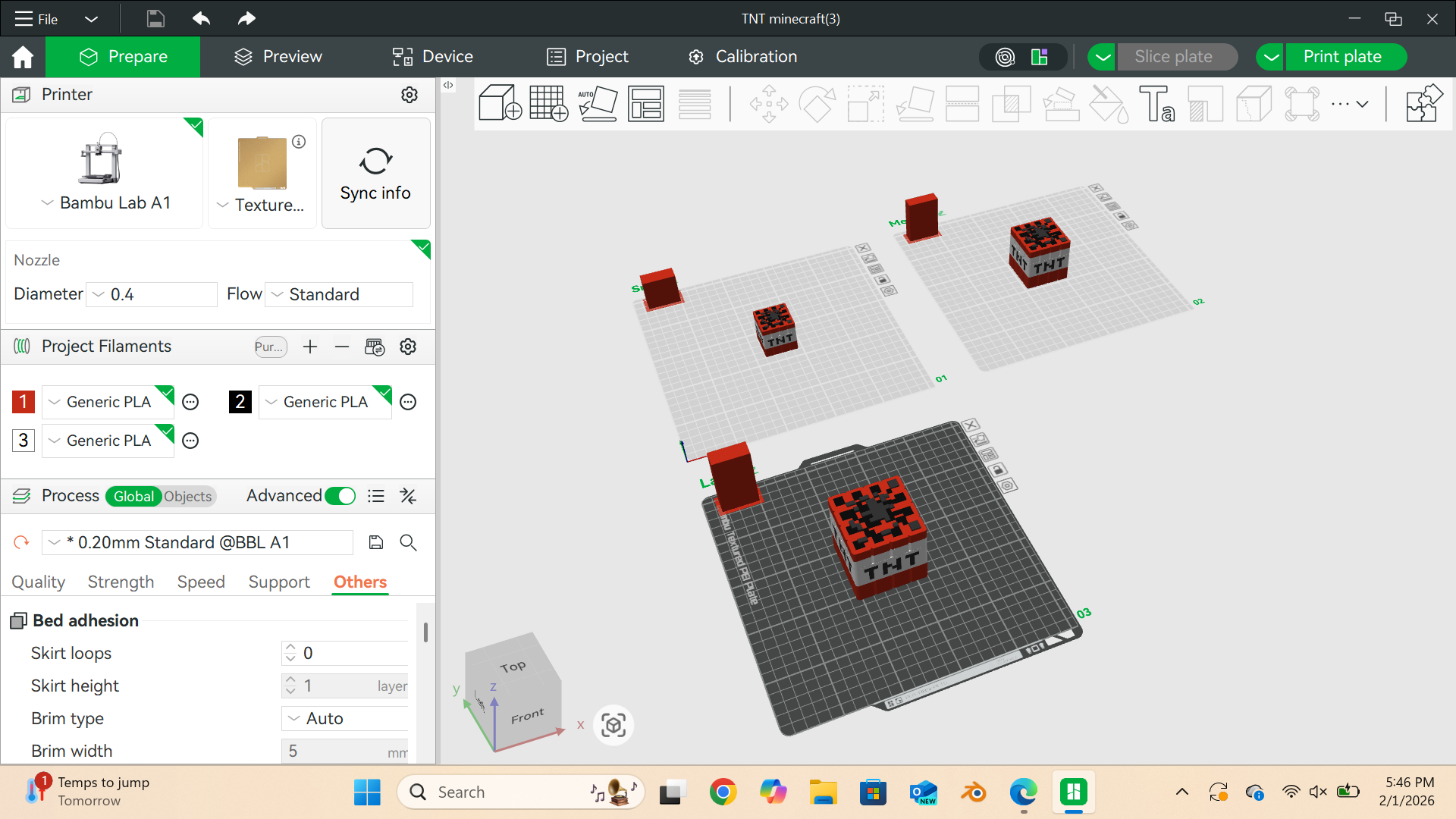Click compare presets icon in Process row

click(x=408, y=496)
